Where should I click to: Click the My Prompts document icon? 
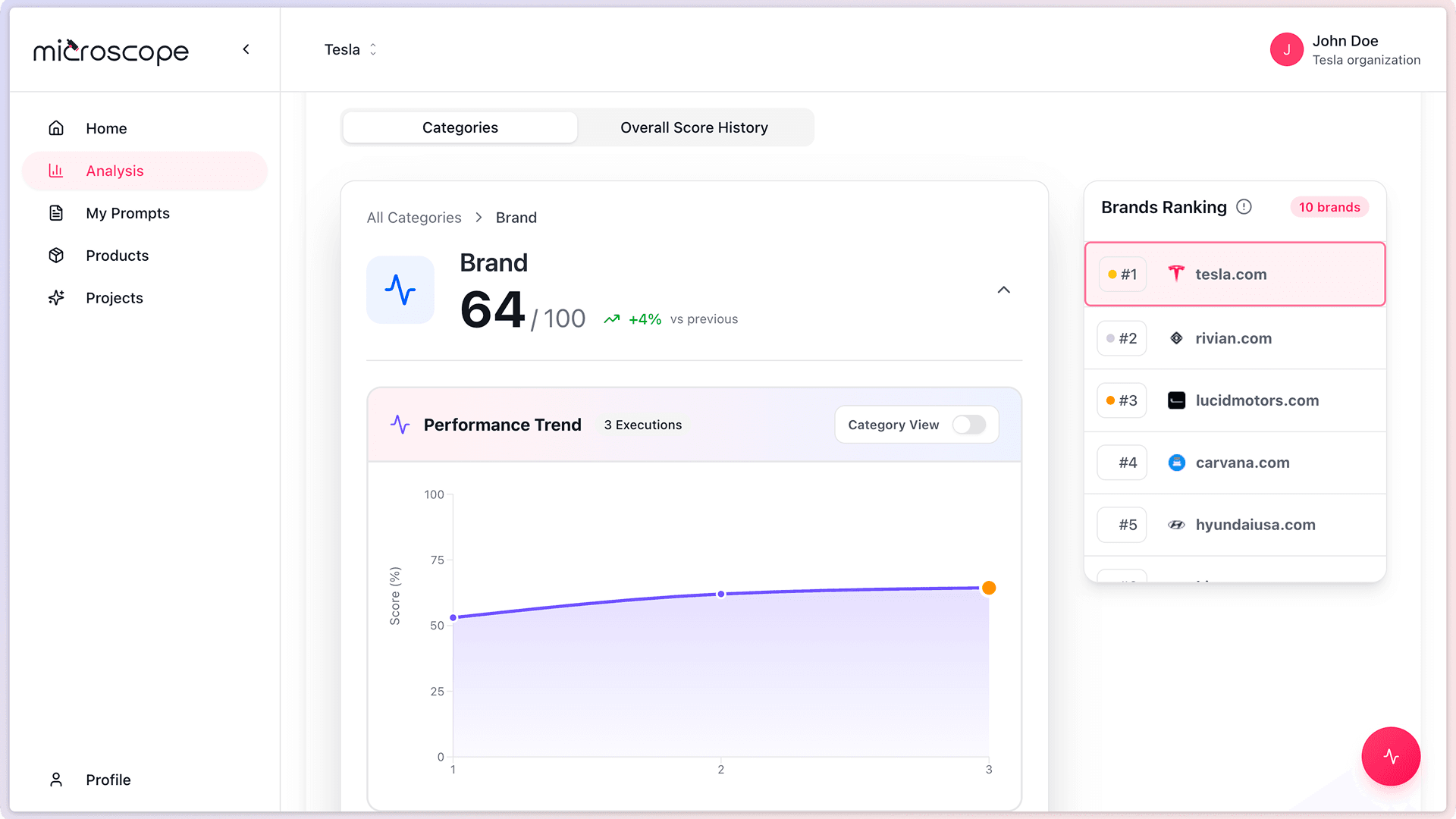pos(56,213)
